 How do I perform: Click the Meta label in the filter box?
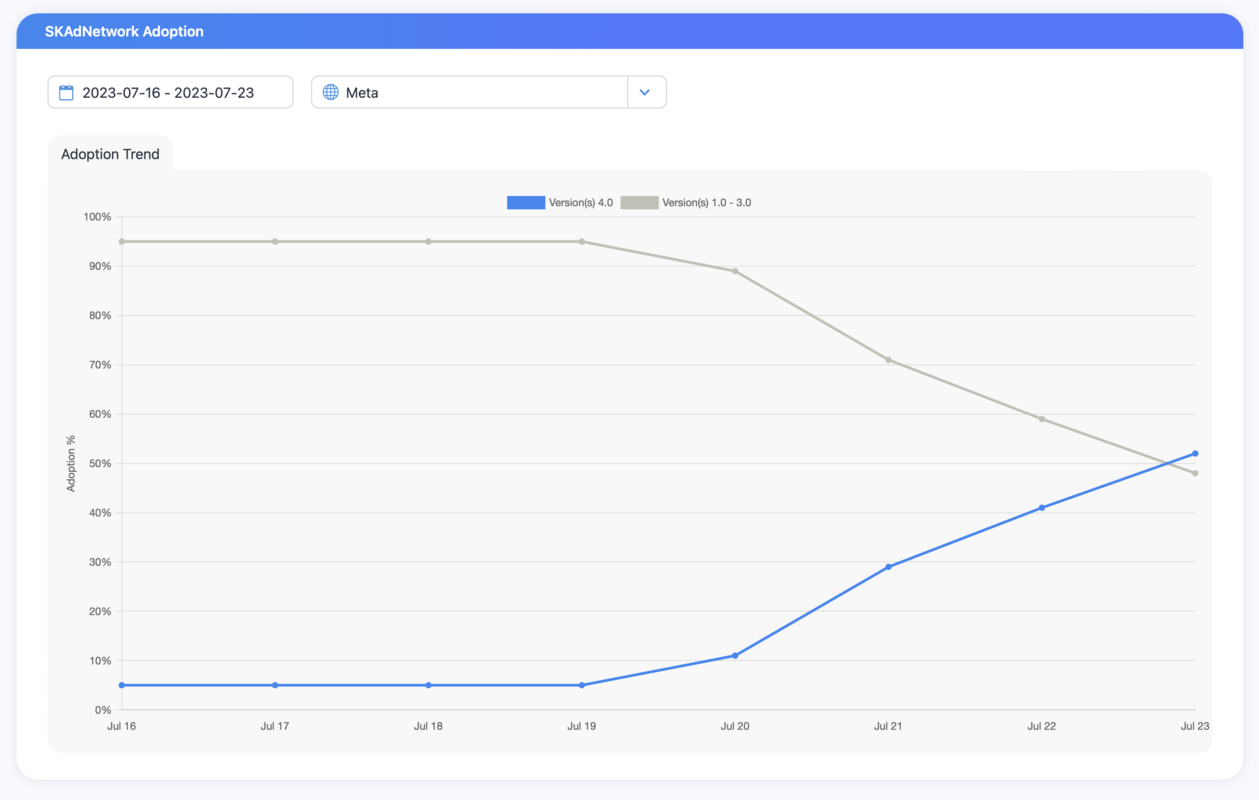(x=363, y=91)
